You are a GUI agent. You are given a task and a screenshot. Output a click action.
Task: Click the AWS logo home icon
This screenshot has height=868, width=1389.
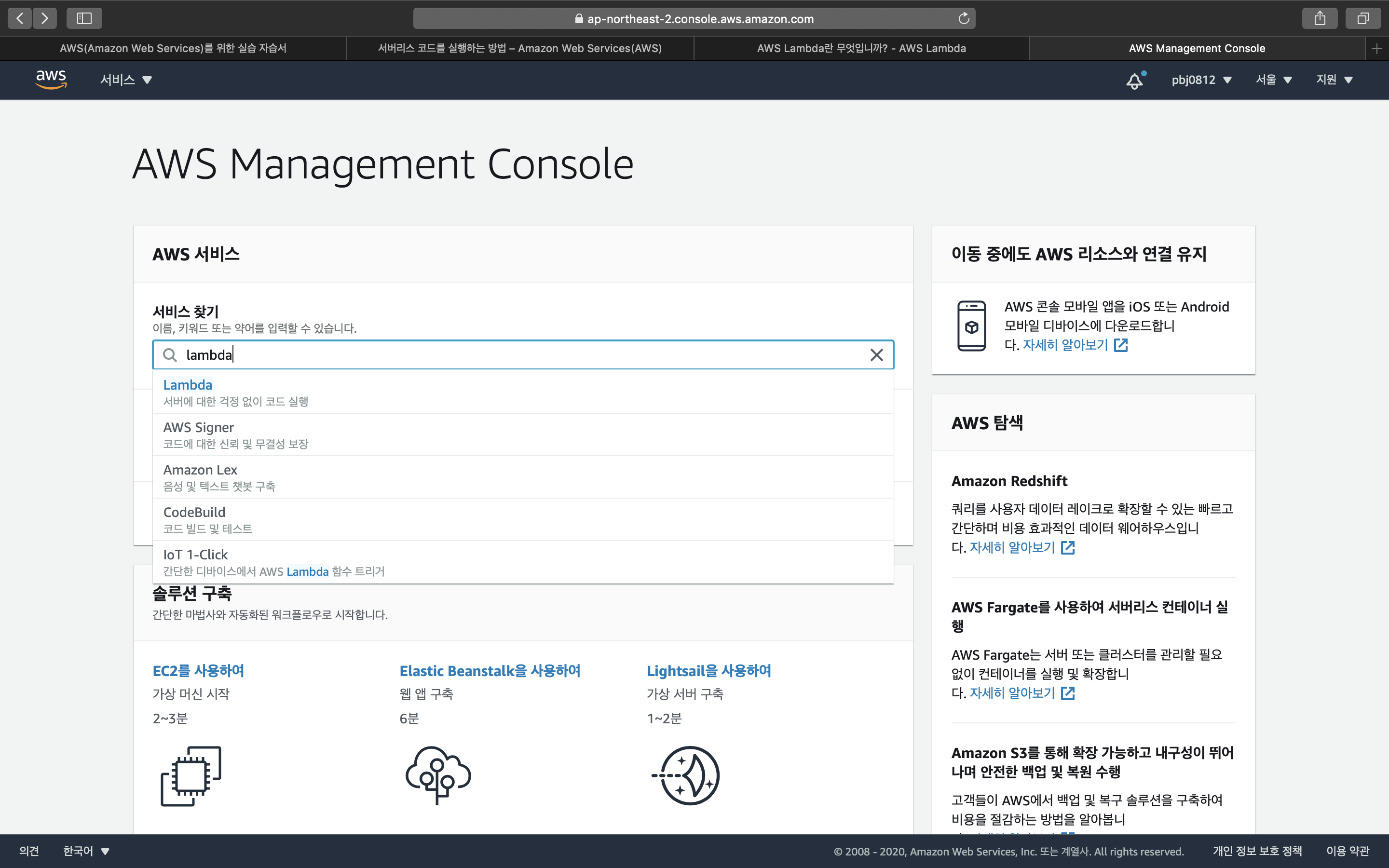[51, 79]
